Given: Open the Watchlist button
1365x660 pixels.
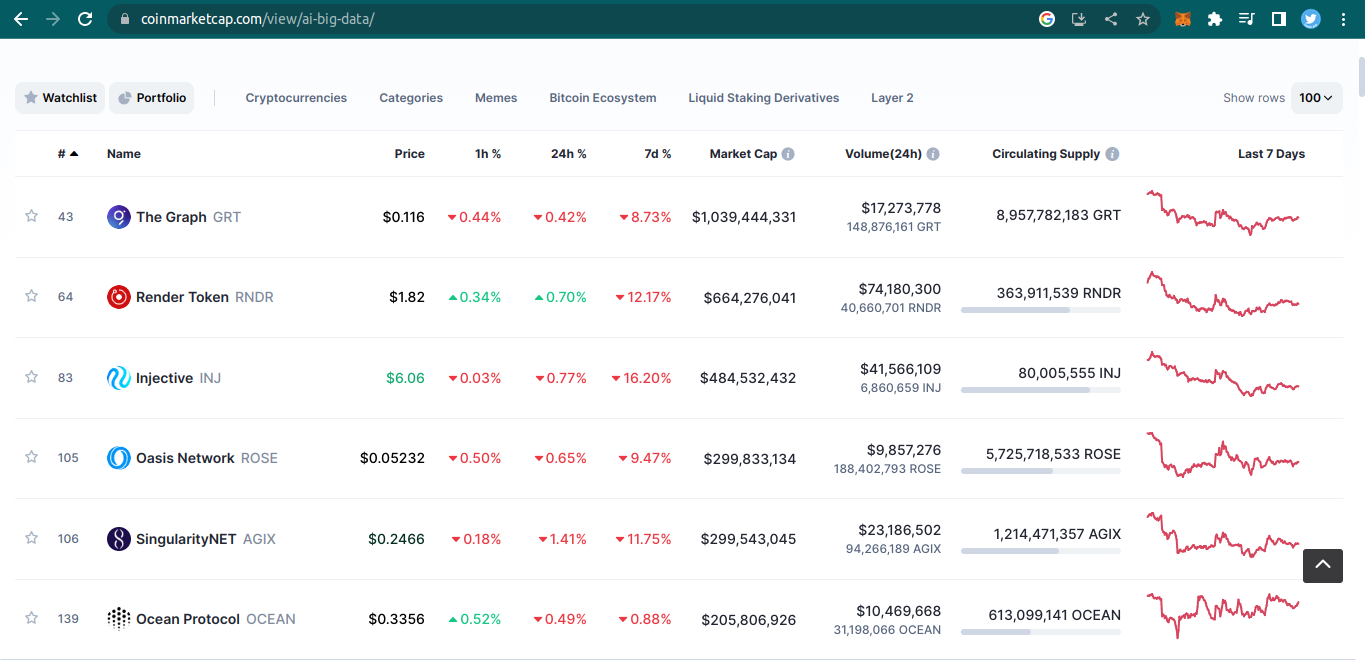Looking at the screenshot, I should click(60, 98).
